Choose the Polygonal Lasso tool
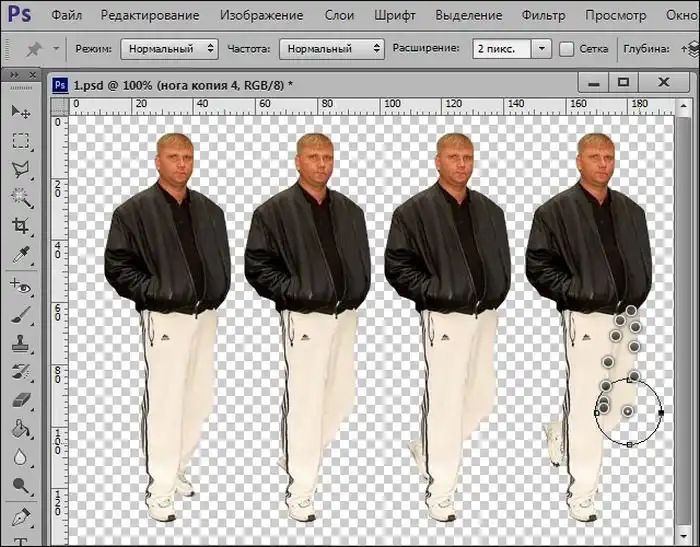This screenshot has height=547, width=700. point(20,169)
